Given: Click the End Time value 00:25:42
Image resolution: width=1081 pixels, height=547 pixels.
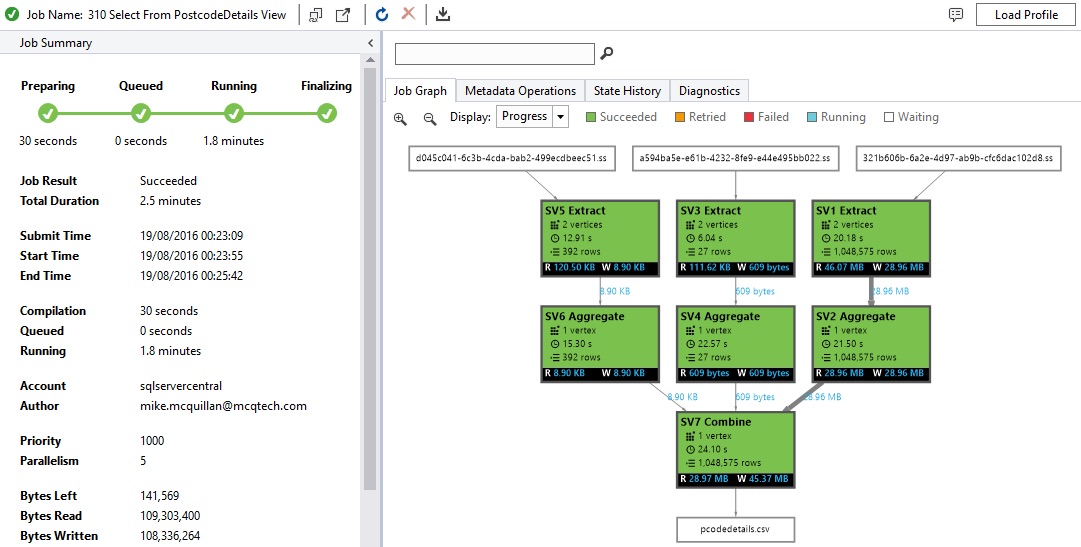Looking at the screenshot, I should click(191, 275).
